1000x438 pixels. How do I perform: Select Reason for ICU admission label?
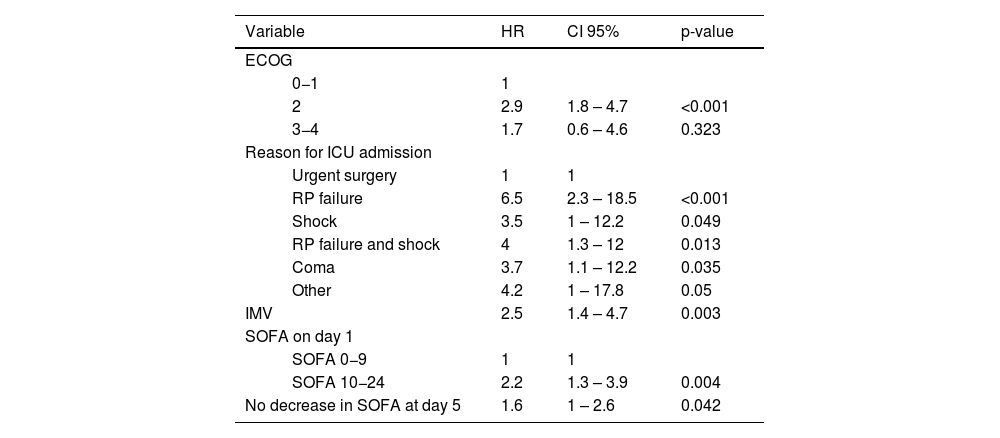point(338,153)
